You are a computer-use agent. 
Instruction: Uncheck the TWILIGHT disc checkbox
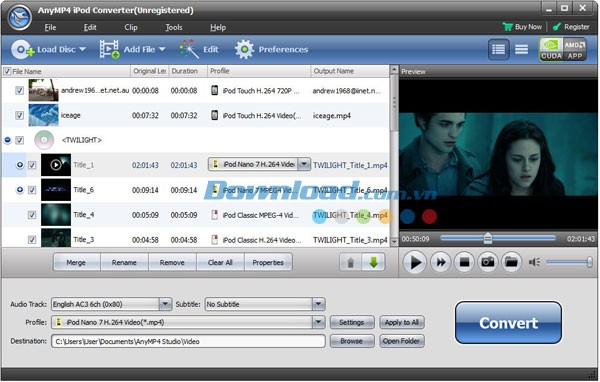[x=20, y=140]
